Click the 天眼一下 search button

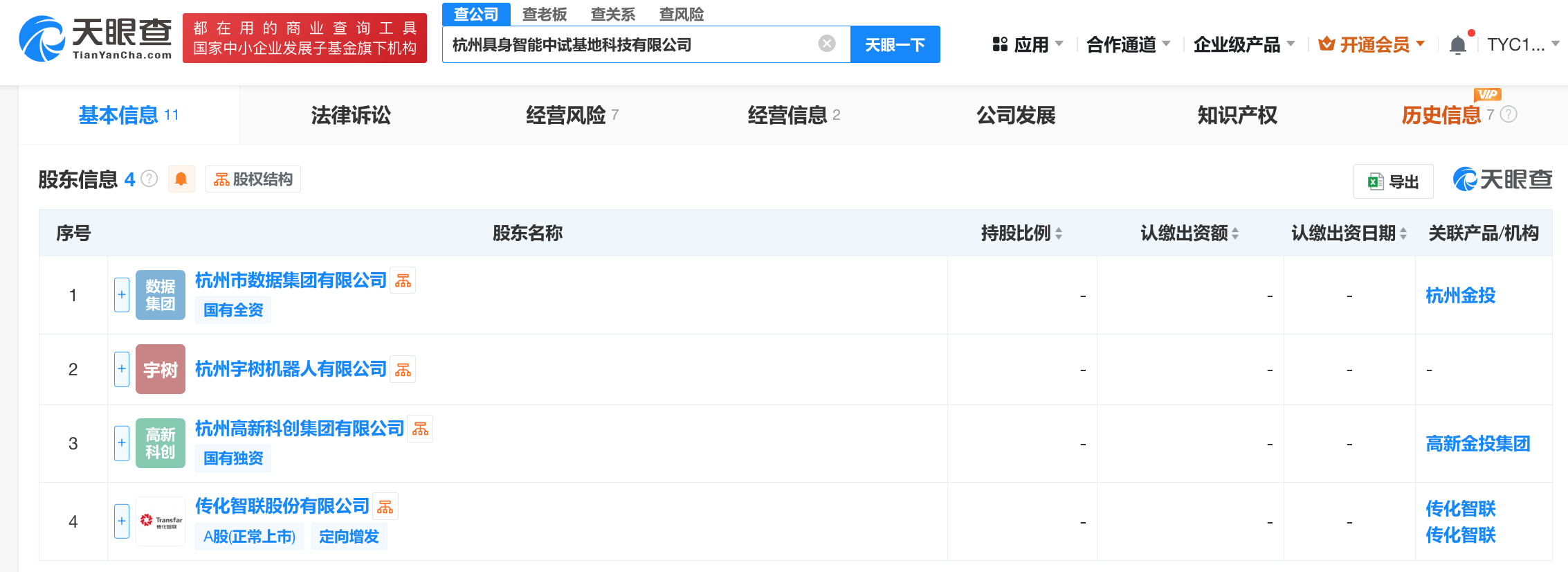point(895,45)
